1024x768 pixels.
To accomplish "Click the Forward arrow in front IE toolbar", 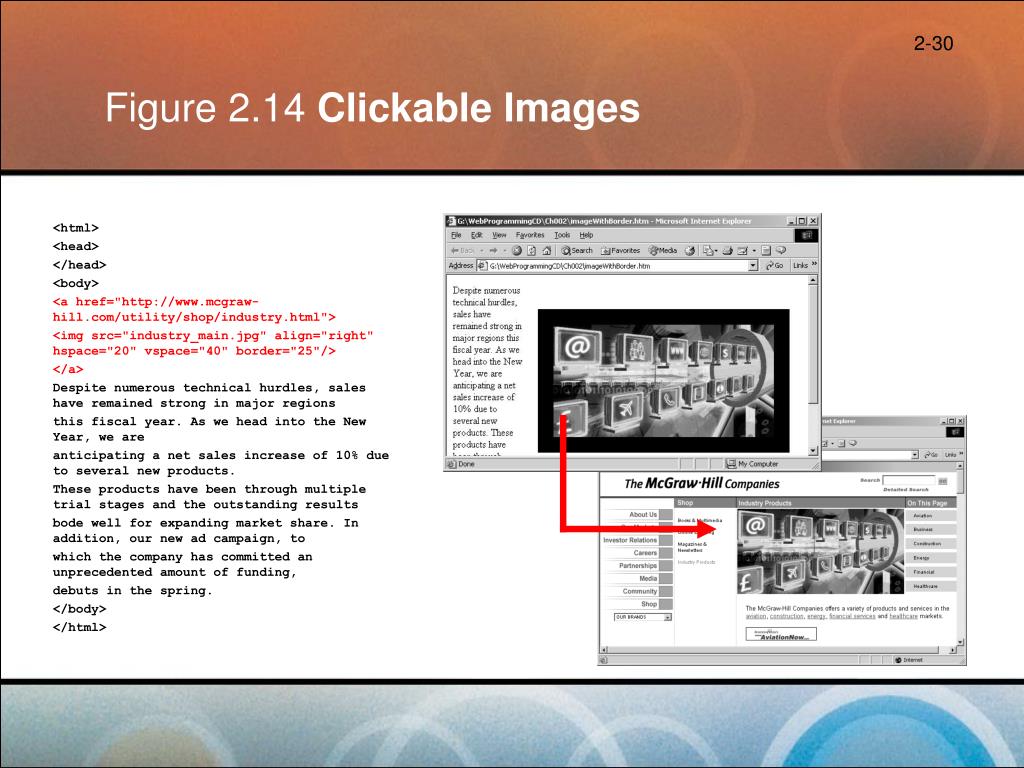I will click(x=494, y=251).
